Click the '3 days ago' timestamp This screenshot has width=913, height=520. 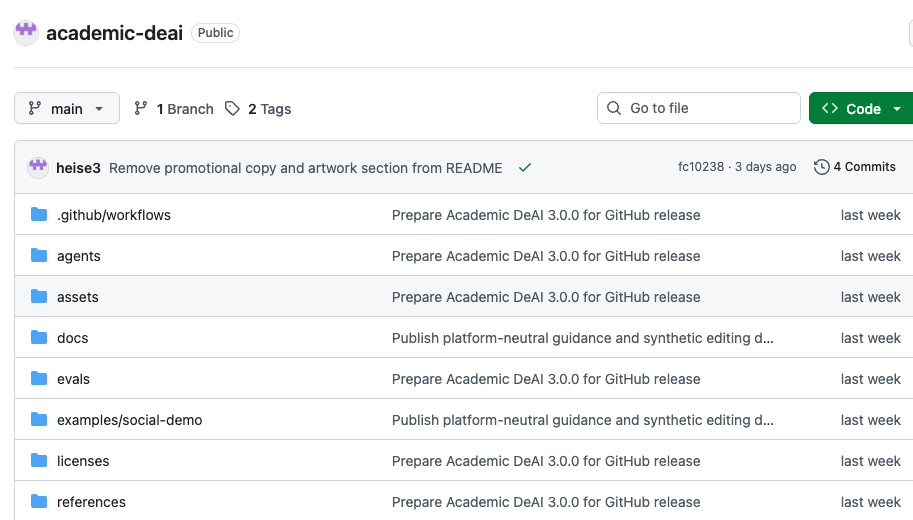coord(765,167)
